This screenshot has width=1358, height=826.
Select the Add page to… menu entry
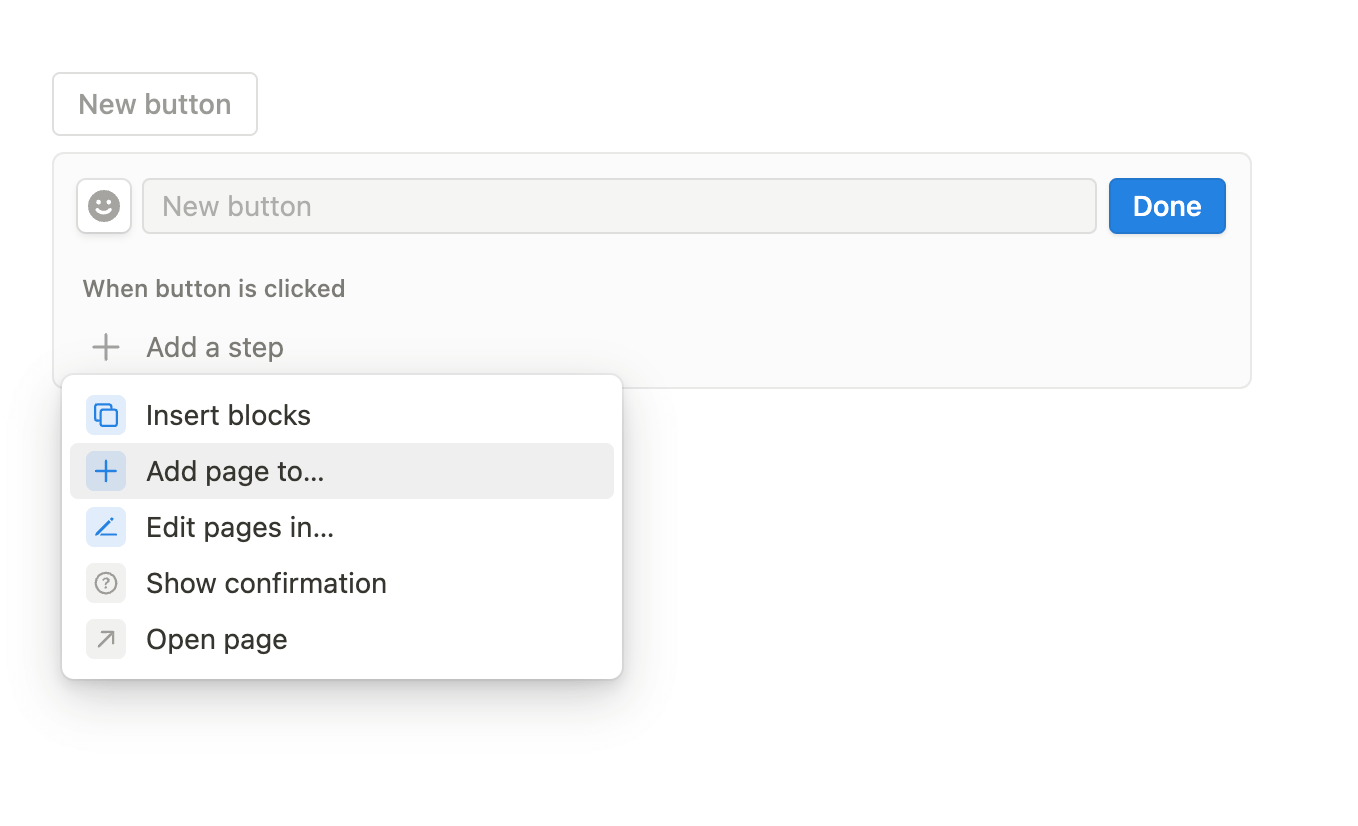point(235,471)
